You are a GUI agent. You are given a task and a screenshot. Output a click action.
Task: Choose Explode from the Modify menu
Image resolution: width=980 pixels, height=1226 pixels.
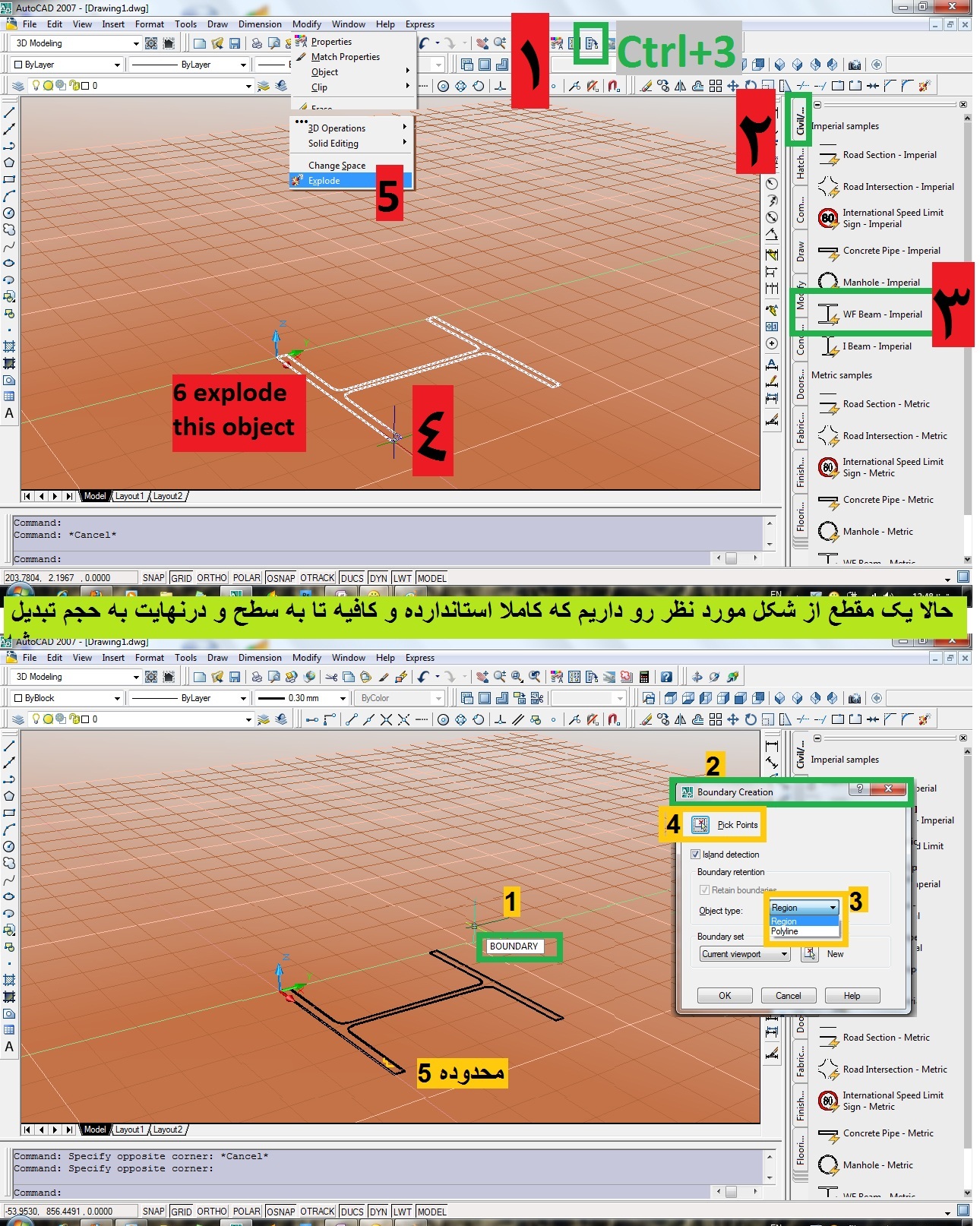coord(324,181)
